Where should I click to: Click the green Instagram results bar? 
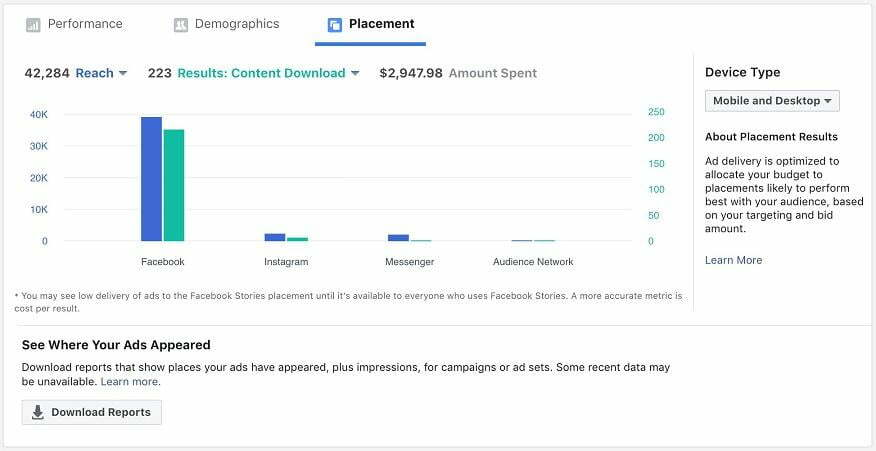tap(297, 239)
